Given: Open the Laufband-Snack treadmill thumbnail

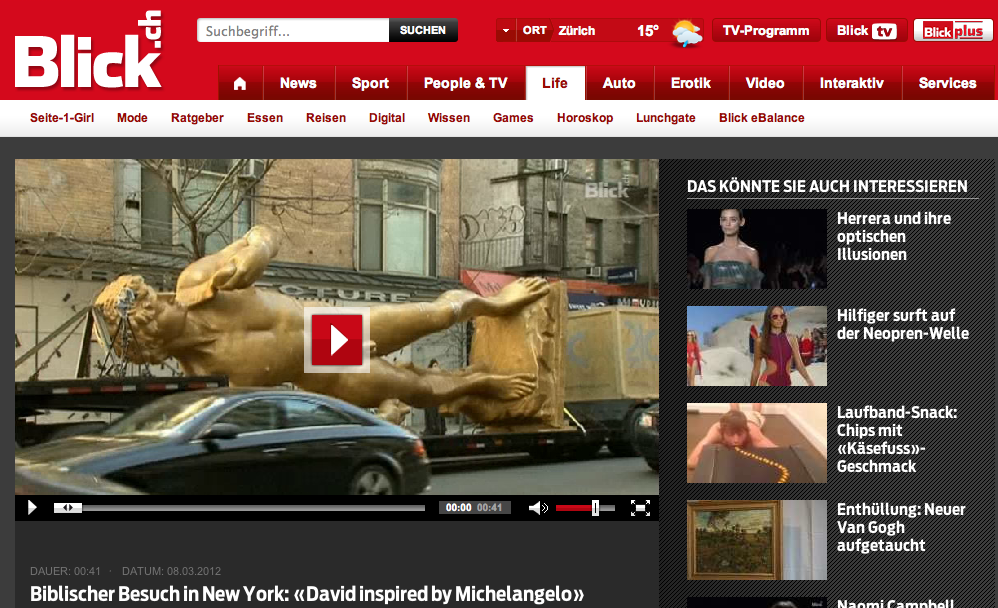Looking at the screenshot, I should [x=757, y=442].
